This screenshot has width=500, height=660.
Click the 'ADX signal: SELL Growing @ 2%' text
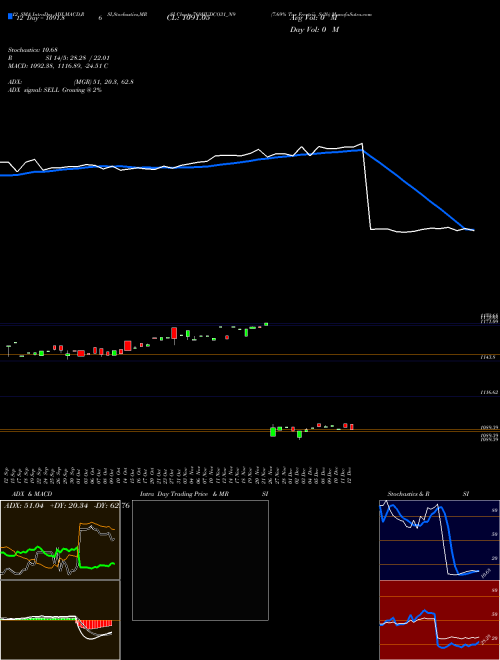(55, 90)
